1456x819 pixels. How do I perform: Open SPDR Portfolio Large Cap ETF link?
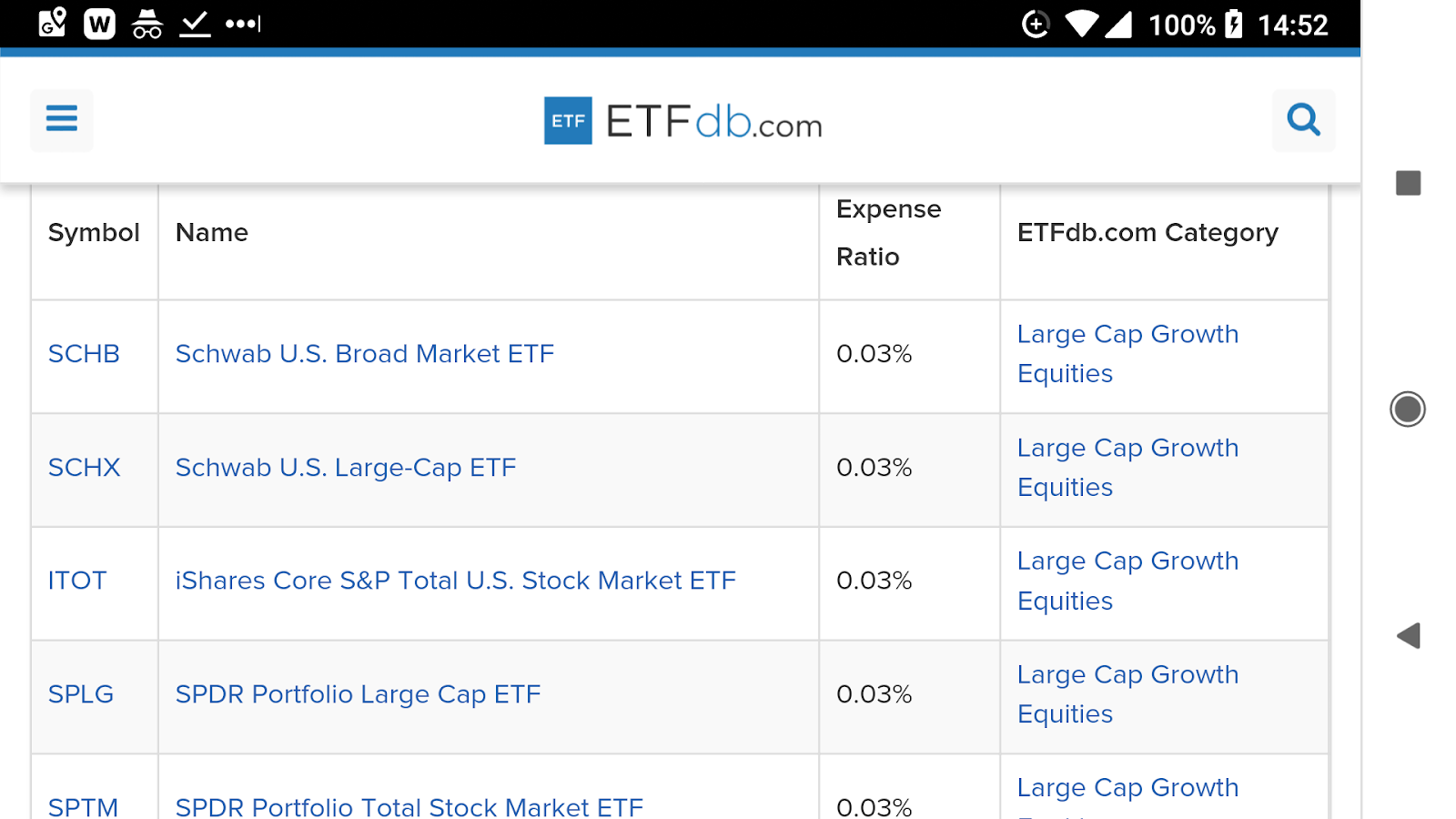pos(358,694)
